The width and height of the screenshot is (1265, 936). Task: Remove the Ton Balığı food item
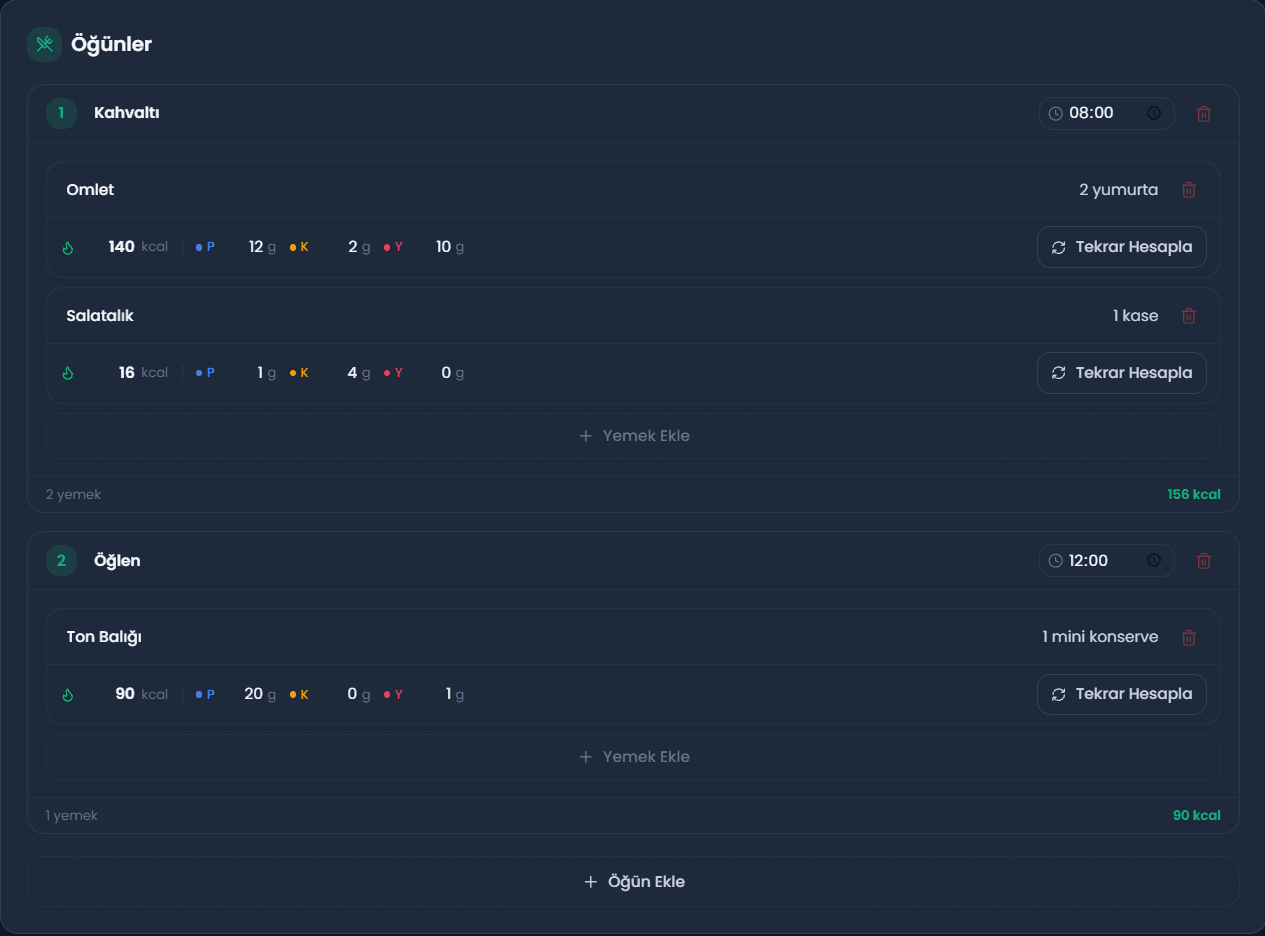tap(1189, 637)
